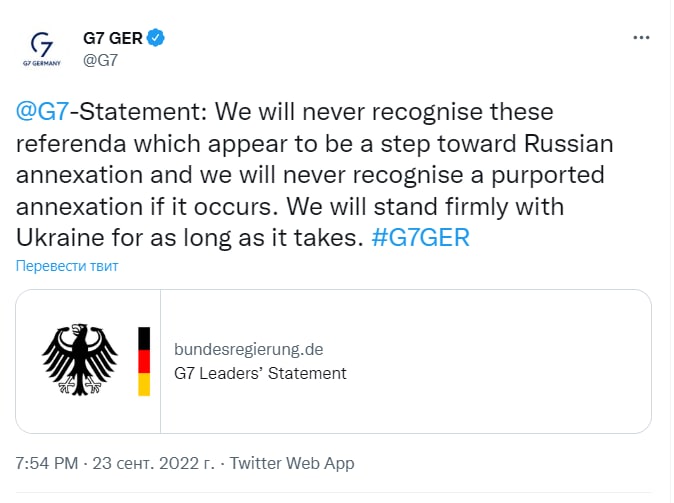Screen dimensions: 674x503
Task: Click the 7:54 PM timestamp
Action: click(49, 464)
